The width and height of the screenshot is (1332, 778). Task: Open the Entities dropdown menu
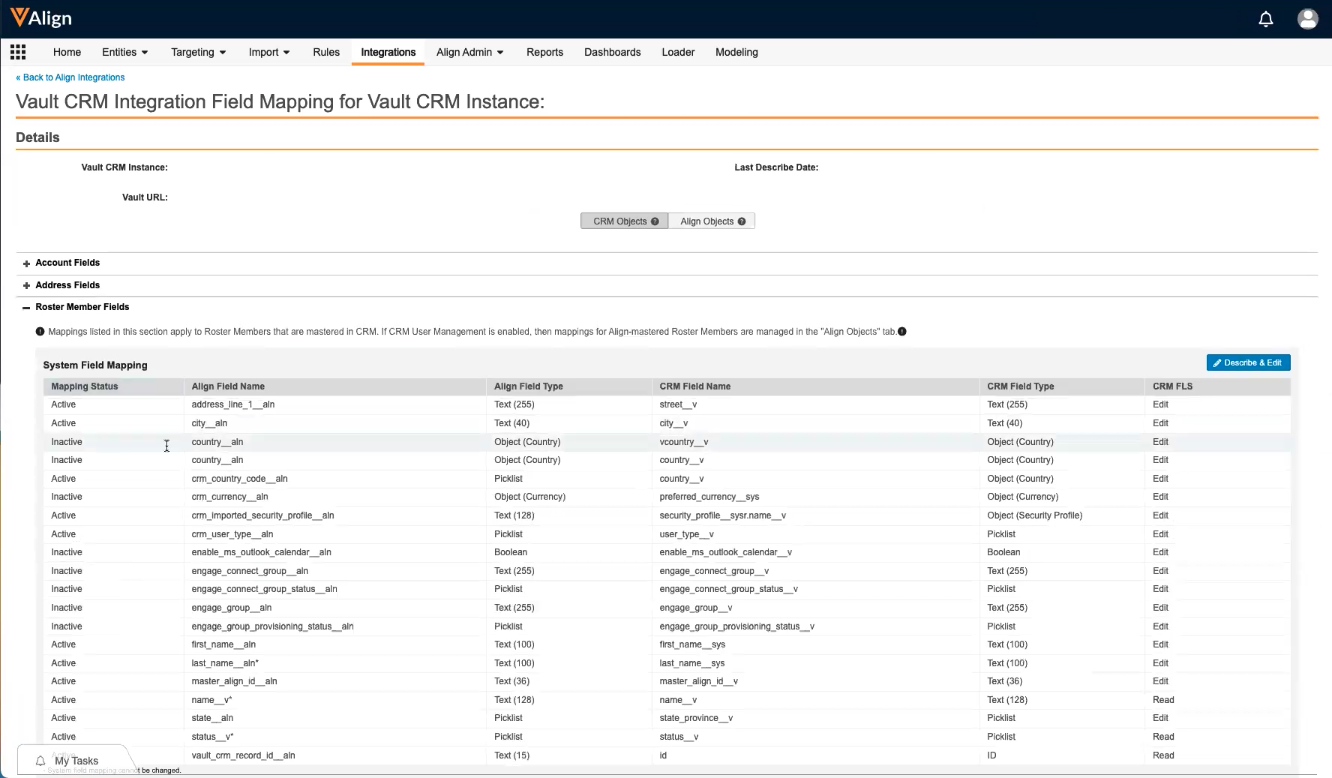125,52
